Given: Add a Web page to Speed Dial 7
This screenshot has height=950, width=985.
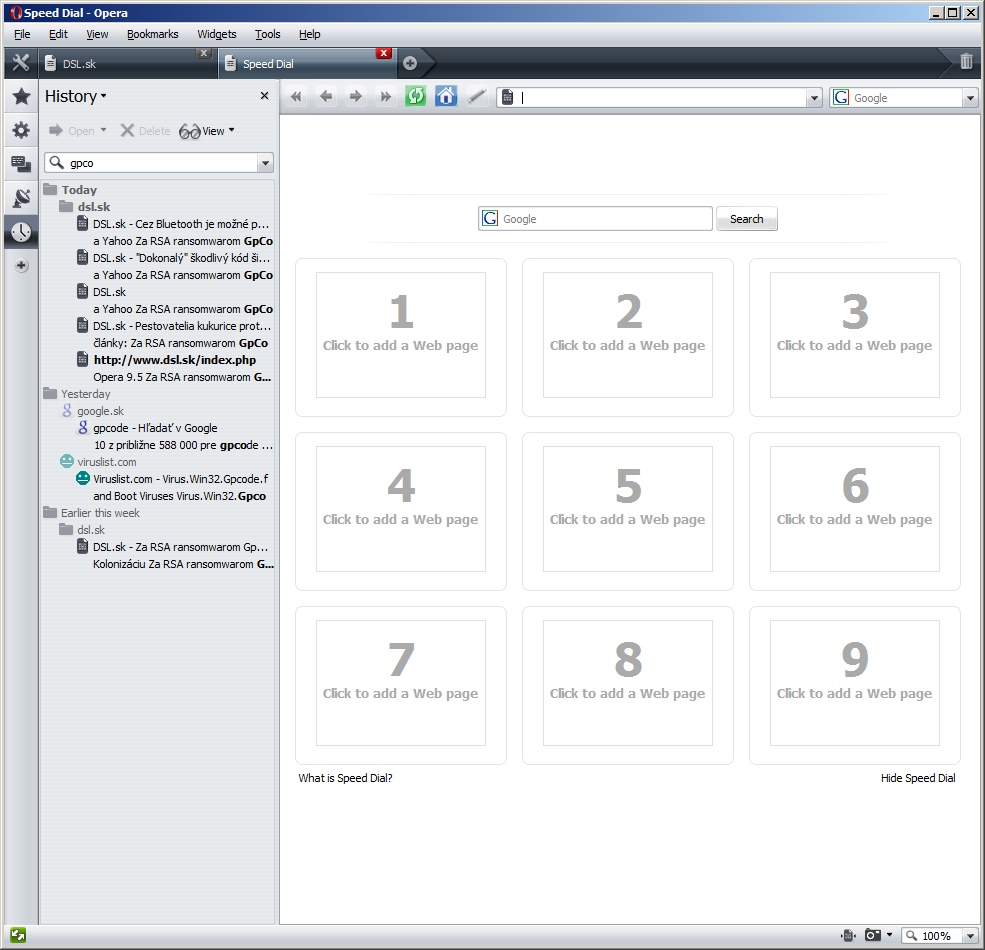Looking at the screenshot, I should (401, 683).
